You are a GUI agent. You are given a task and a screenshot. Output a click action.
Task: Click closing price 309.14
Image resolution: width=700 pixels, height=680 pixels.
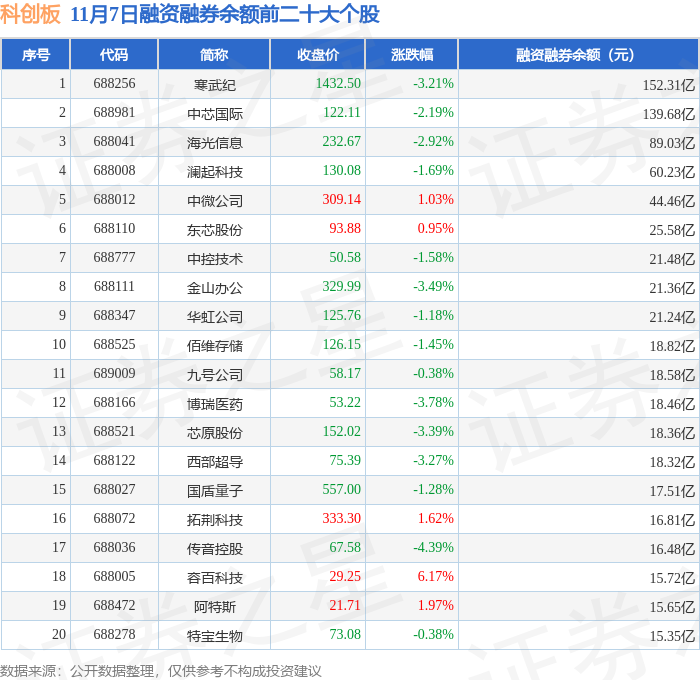[x=342, y=200]
